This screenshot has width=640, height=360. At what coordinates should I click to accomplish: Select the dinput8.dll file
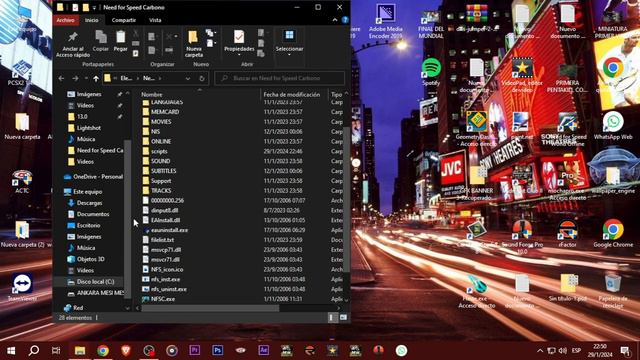pyautogui.click(x=164, y=211)
